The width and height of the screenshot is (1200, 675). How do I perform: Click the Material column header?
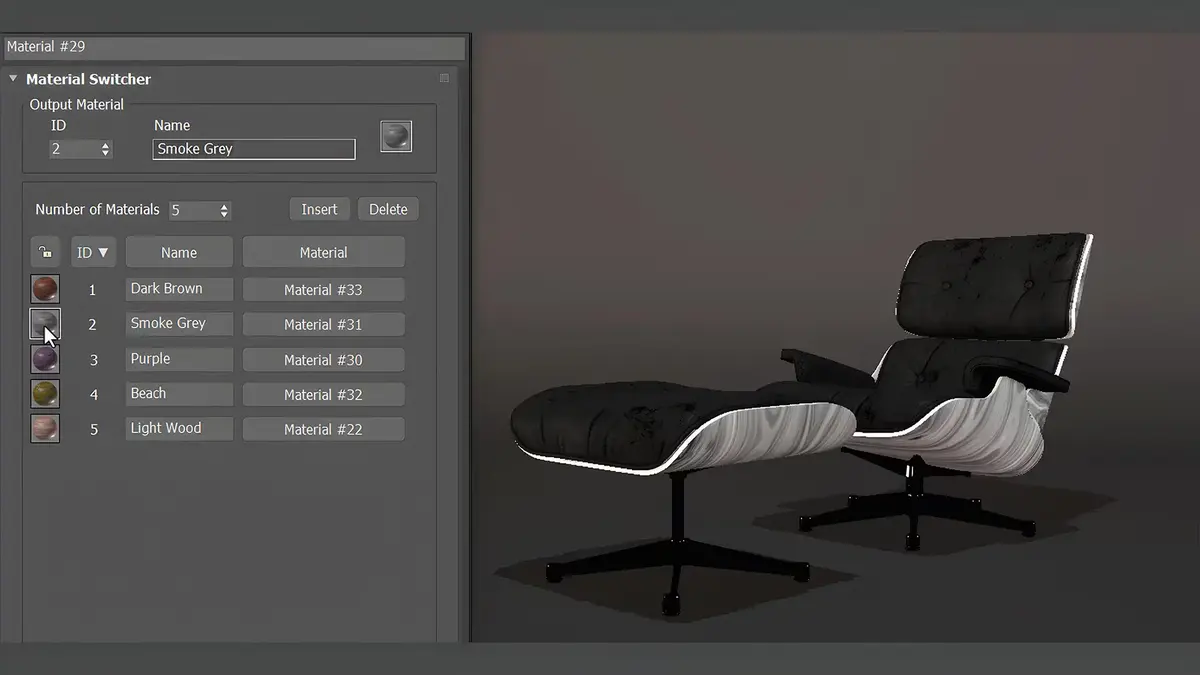[323, 253]
